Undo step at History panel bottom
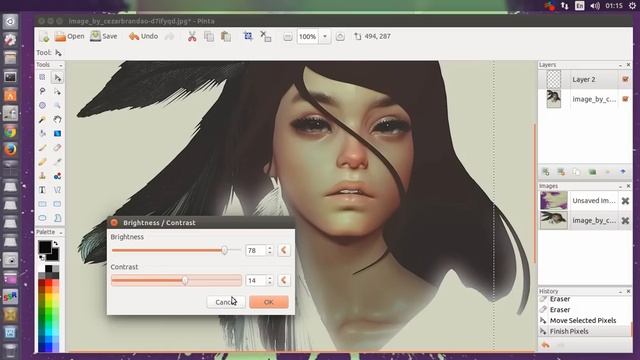640x360 pixels. tap(545, 345)
